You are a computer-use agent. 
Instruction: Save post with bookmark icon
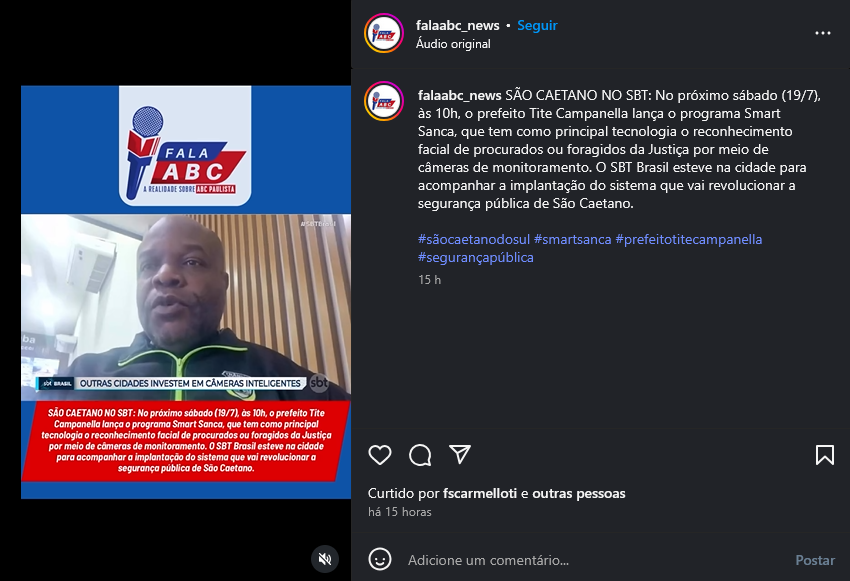click(x=825, y=455)
